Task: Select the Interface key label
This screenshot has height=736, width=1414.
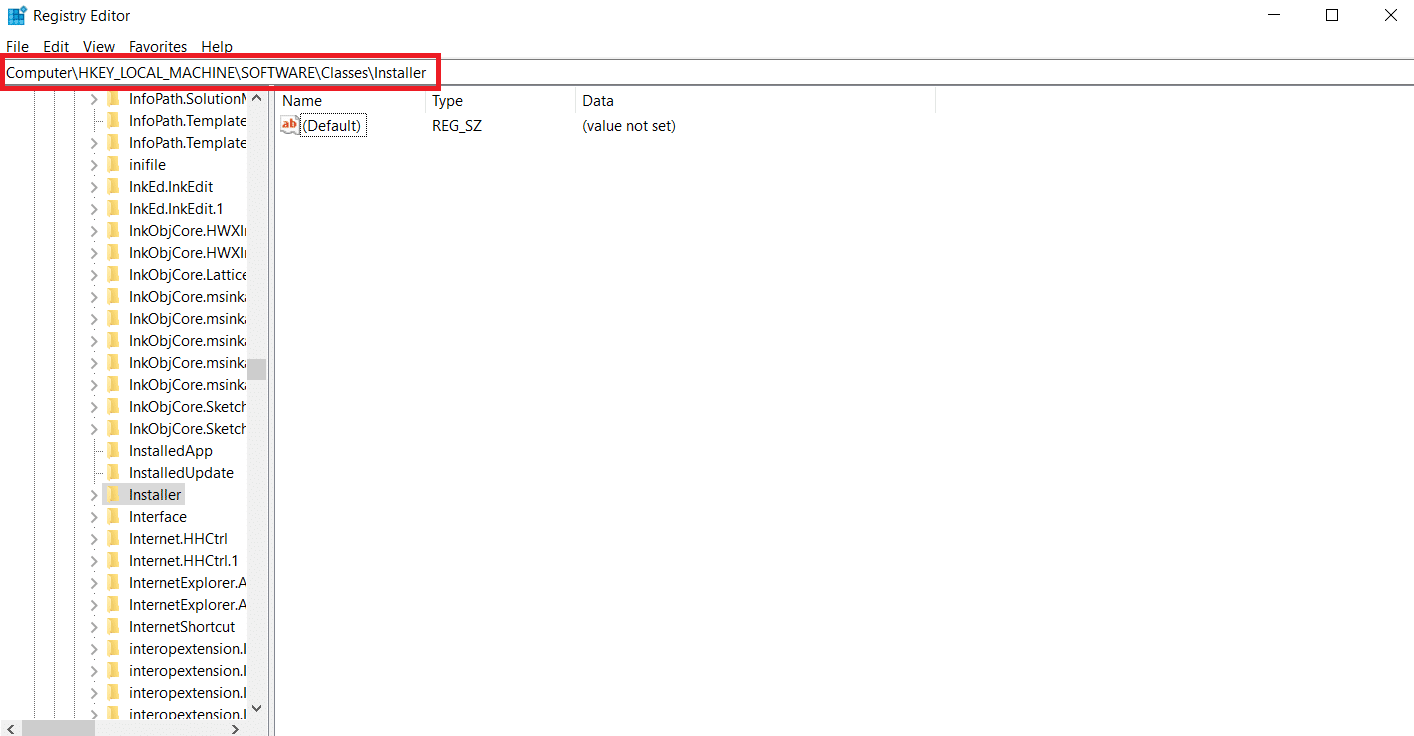Action: click(158, 516)
